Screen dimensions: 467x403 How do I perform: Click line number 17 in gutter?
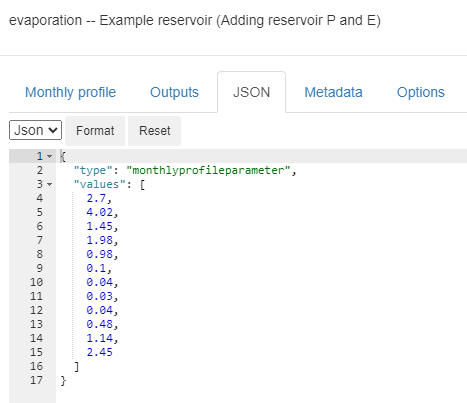tap(36, 380)
